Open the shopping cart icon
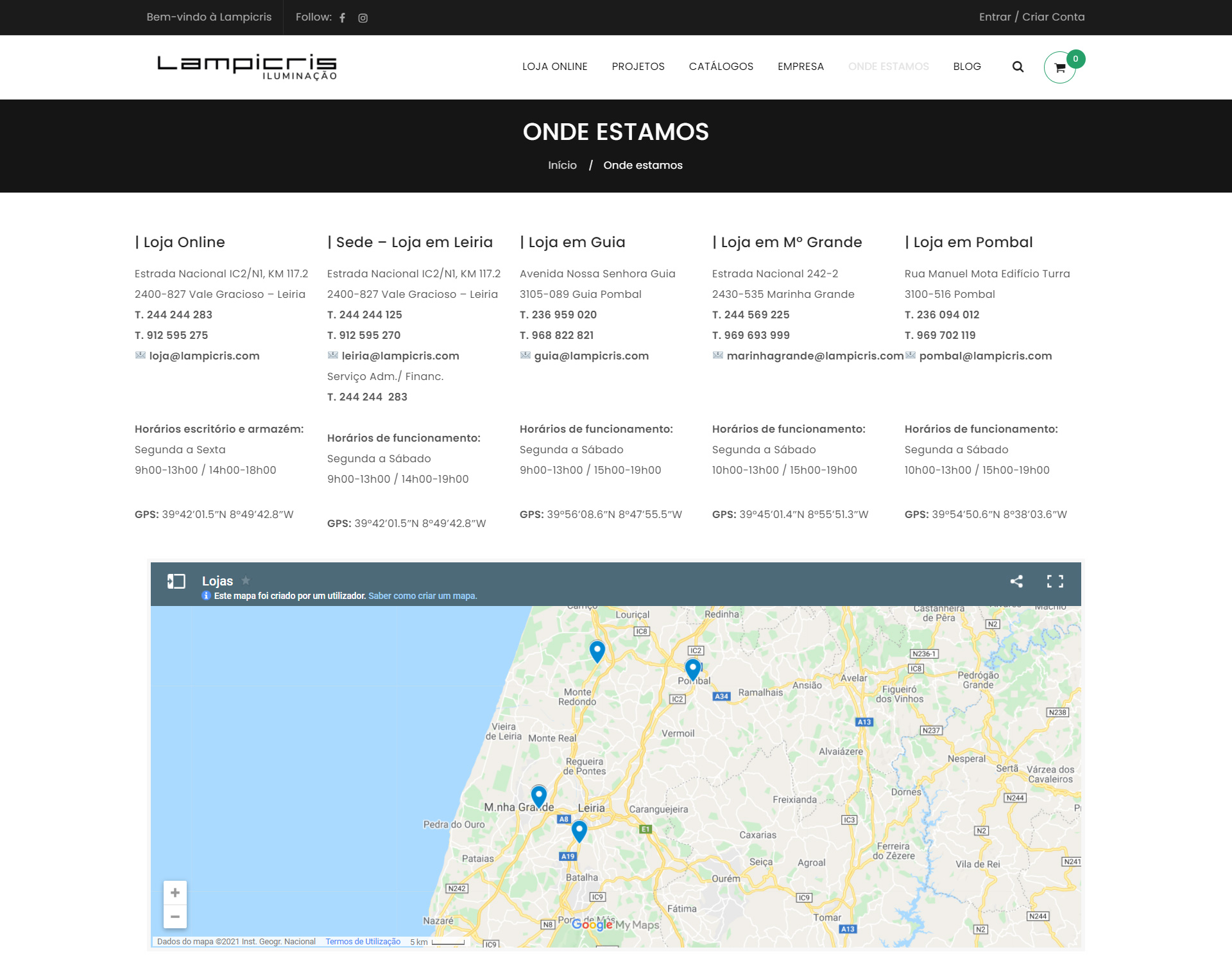Screen dimensions: 1232x970 [1060, 67]
